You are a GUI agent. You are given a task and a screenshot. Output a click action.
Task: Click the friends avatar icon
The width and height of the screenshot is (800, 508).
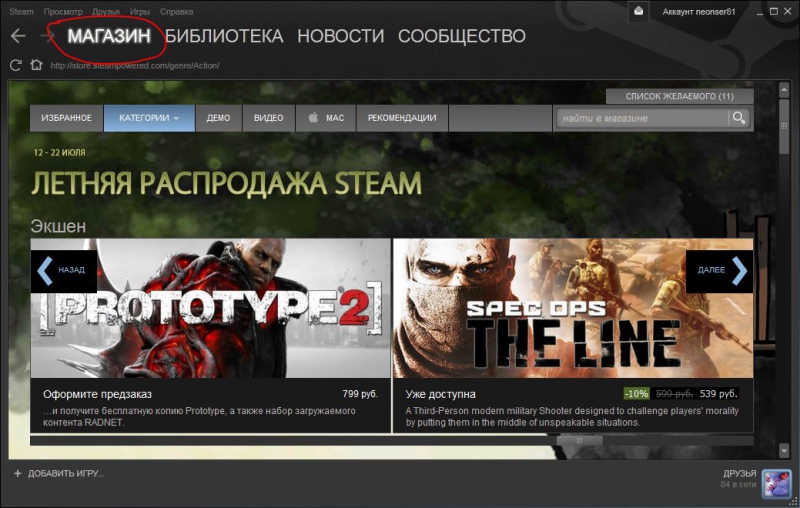tap(776, 483)
